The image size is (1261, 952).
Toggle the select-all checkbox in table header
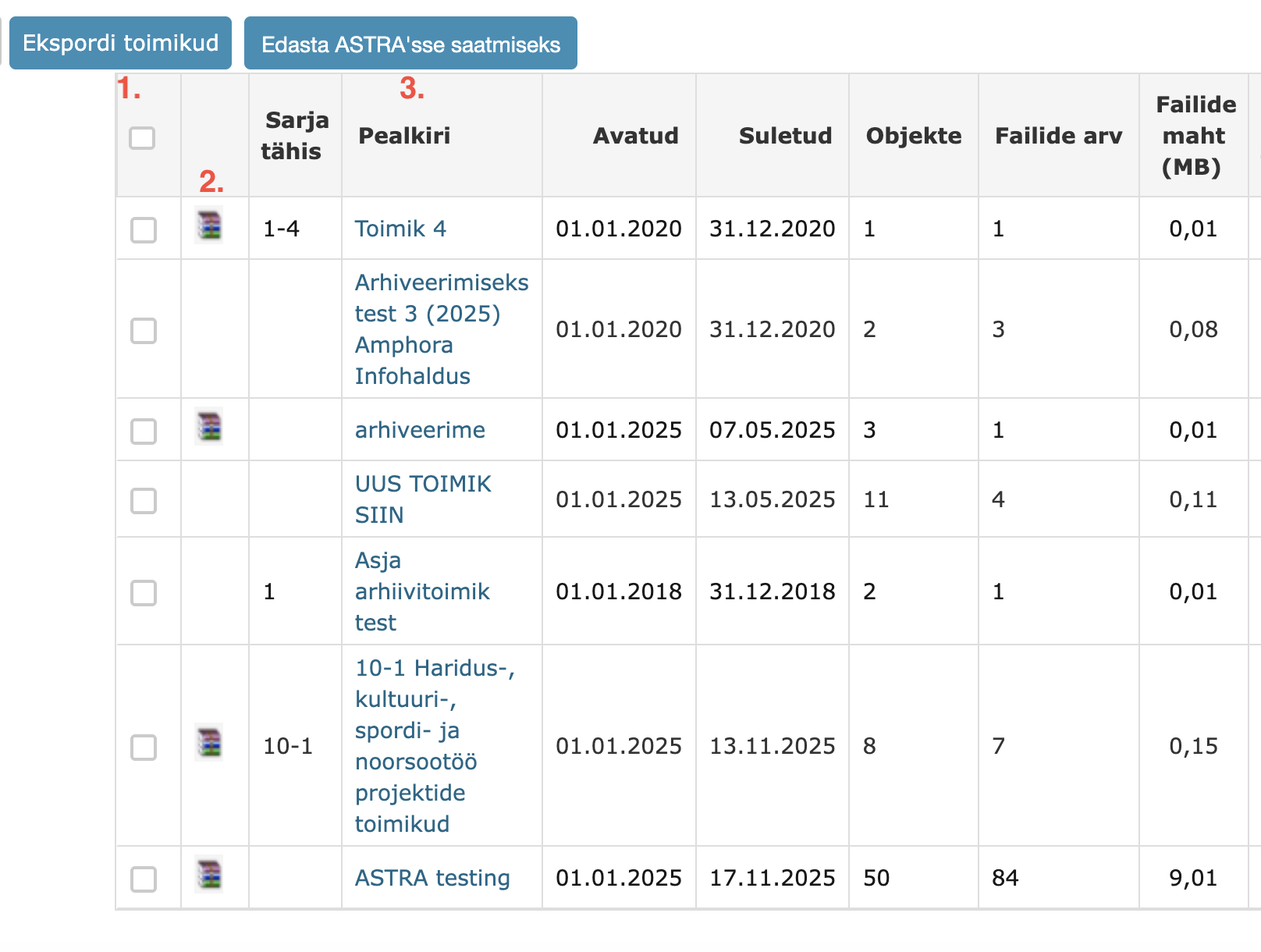click(x=142, y=138)
